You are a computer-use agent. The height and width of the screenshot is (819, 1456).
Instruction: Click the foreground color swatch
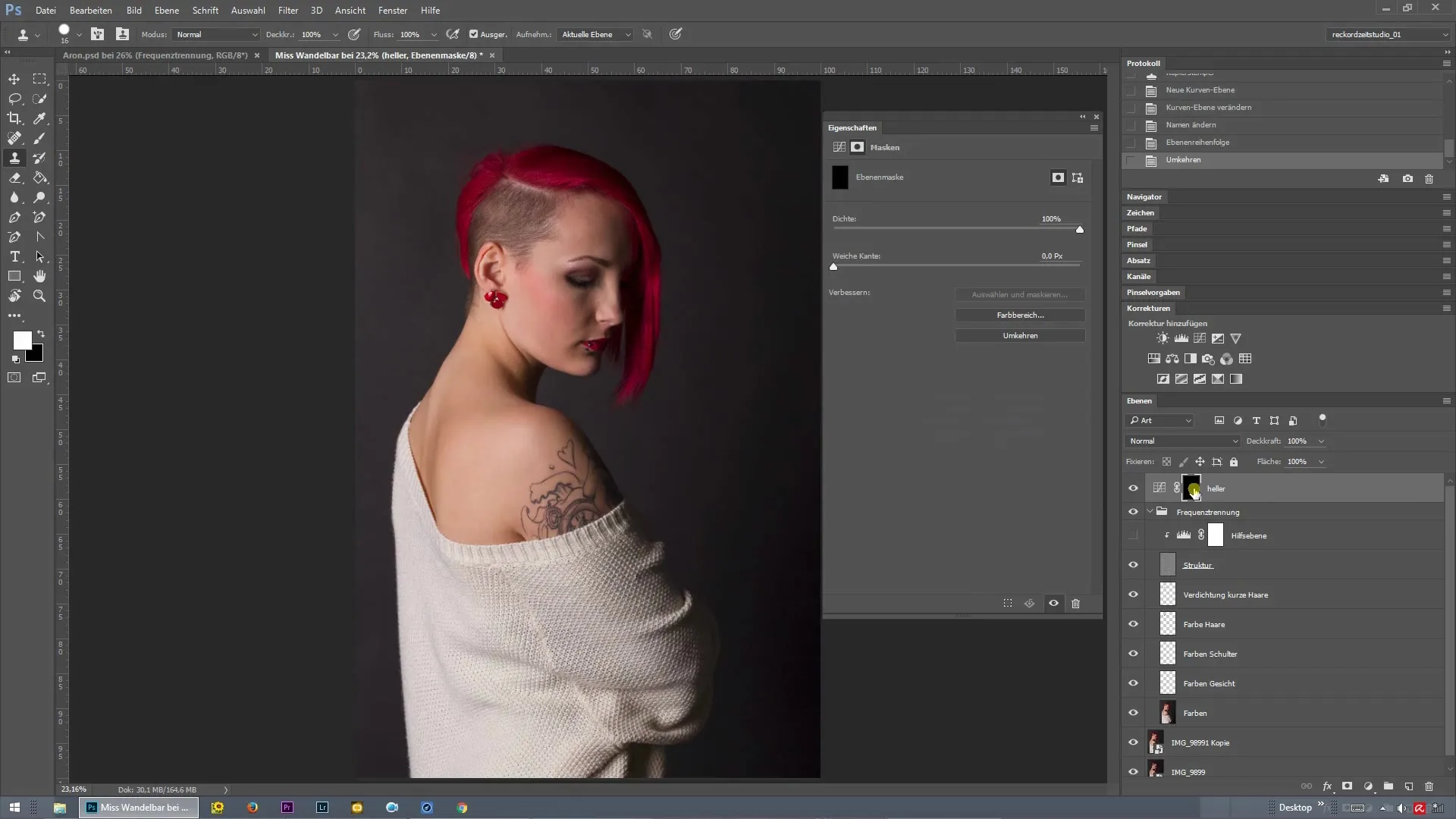pos(22,340)
